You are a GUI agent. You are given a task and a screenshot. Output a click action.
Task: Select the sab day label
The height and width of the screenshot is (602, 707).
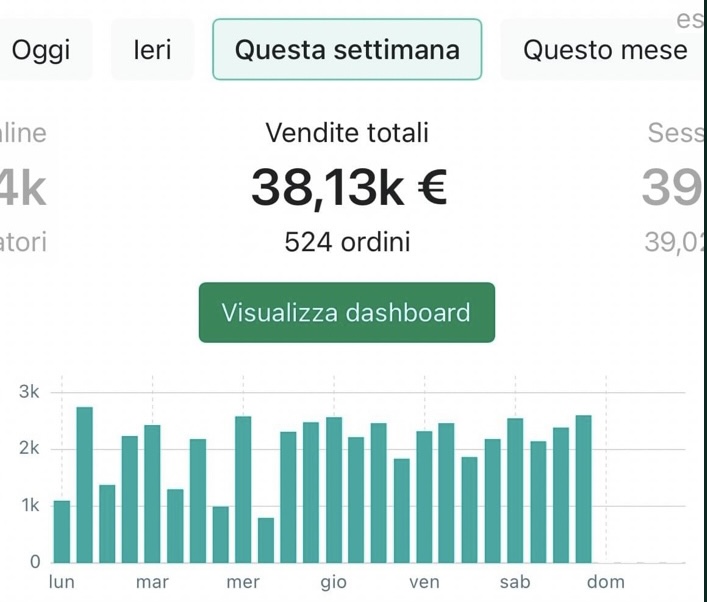[516, 582]
